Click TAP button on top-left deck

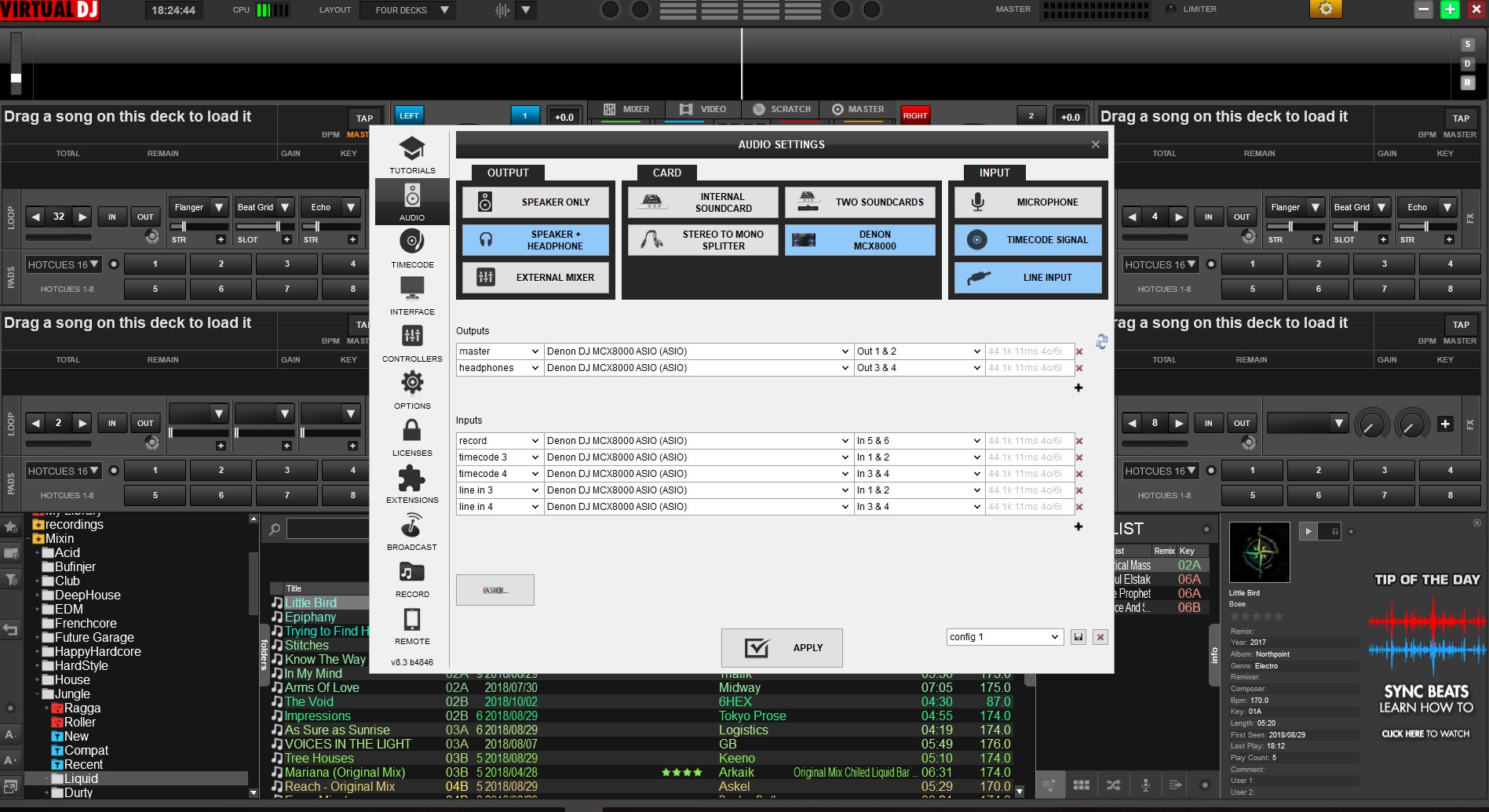pyautogui.click(x=364, y=118)
